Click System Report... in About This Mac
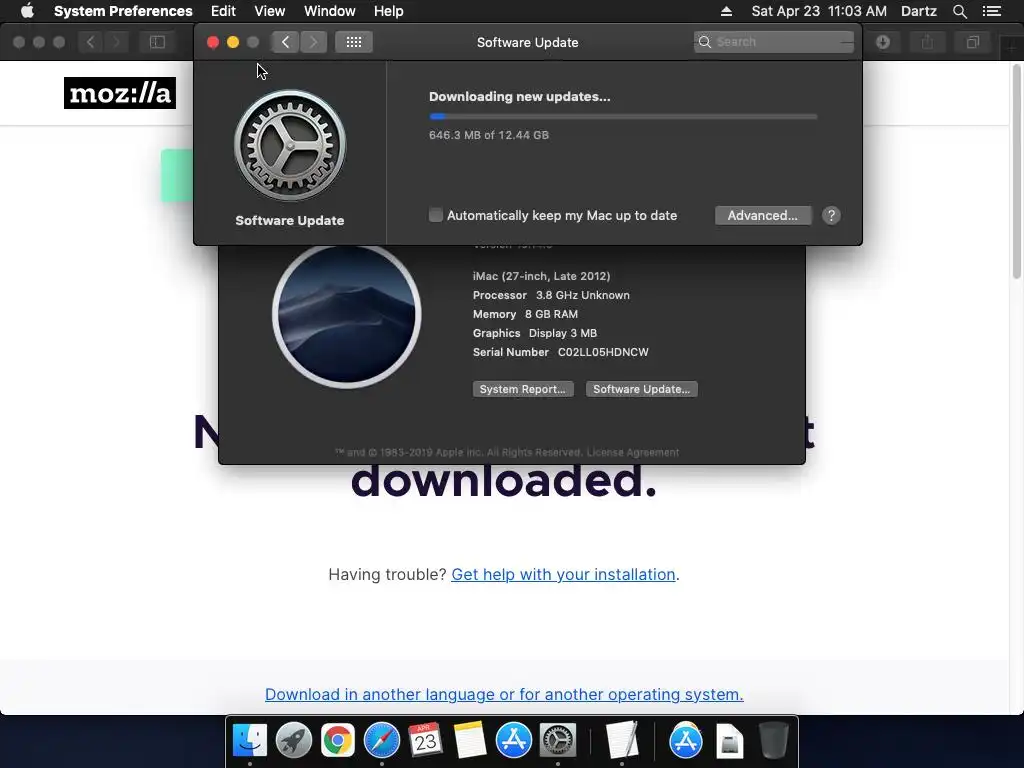The image size is (1024, 768). pyautogui.click(x=522, y=389)
